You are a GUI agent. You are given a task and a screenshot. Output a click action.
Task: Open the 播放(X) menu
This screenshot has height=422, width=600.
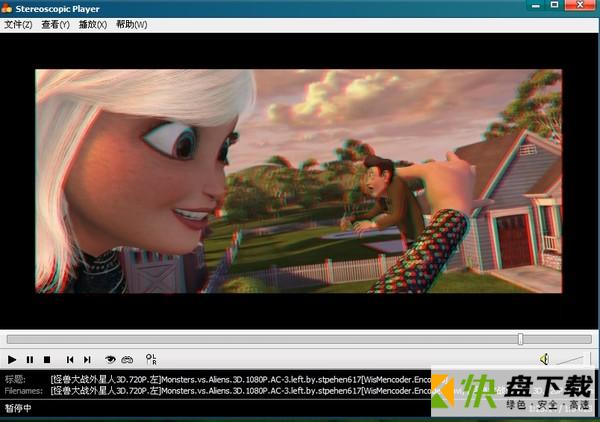click(x=93, y=25)
